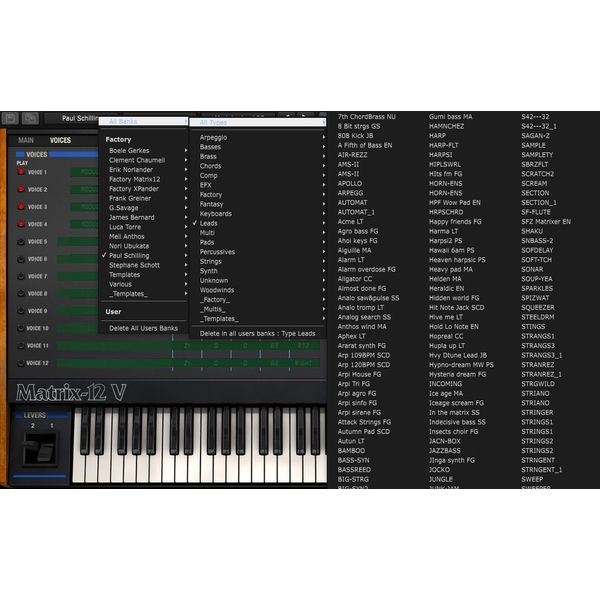Select preset 'Happy friends FG'
Screen dimensions: 600x600
pyautogui.click(x=455, y=222)
